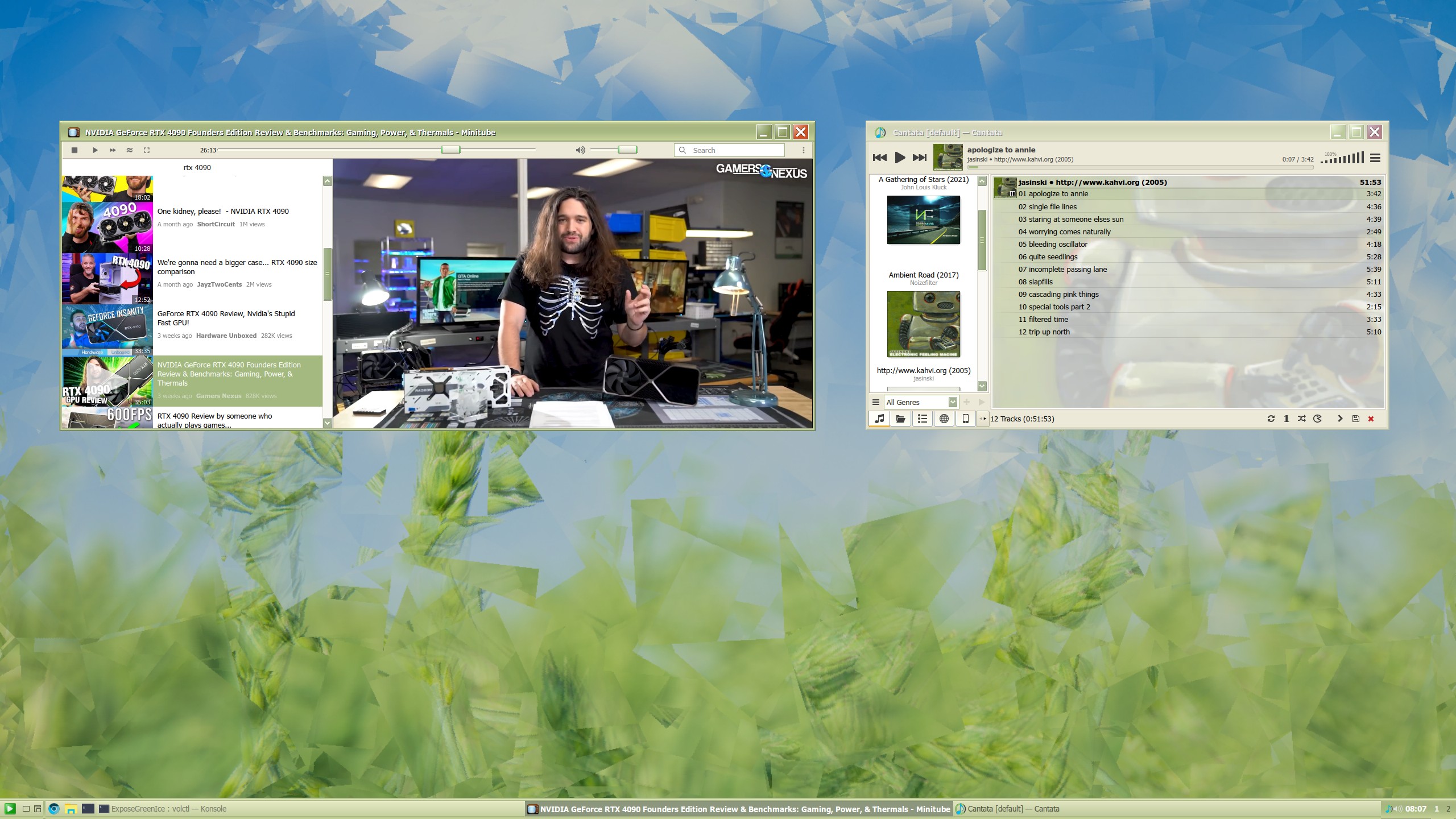Skip to next track in Cantata
This screenshot has width=1456, height=819.
[919, 158]
